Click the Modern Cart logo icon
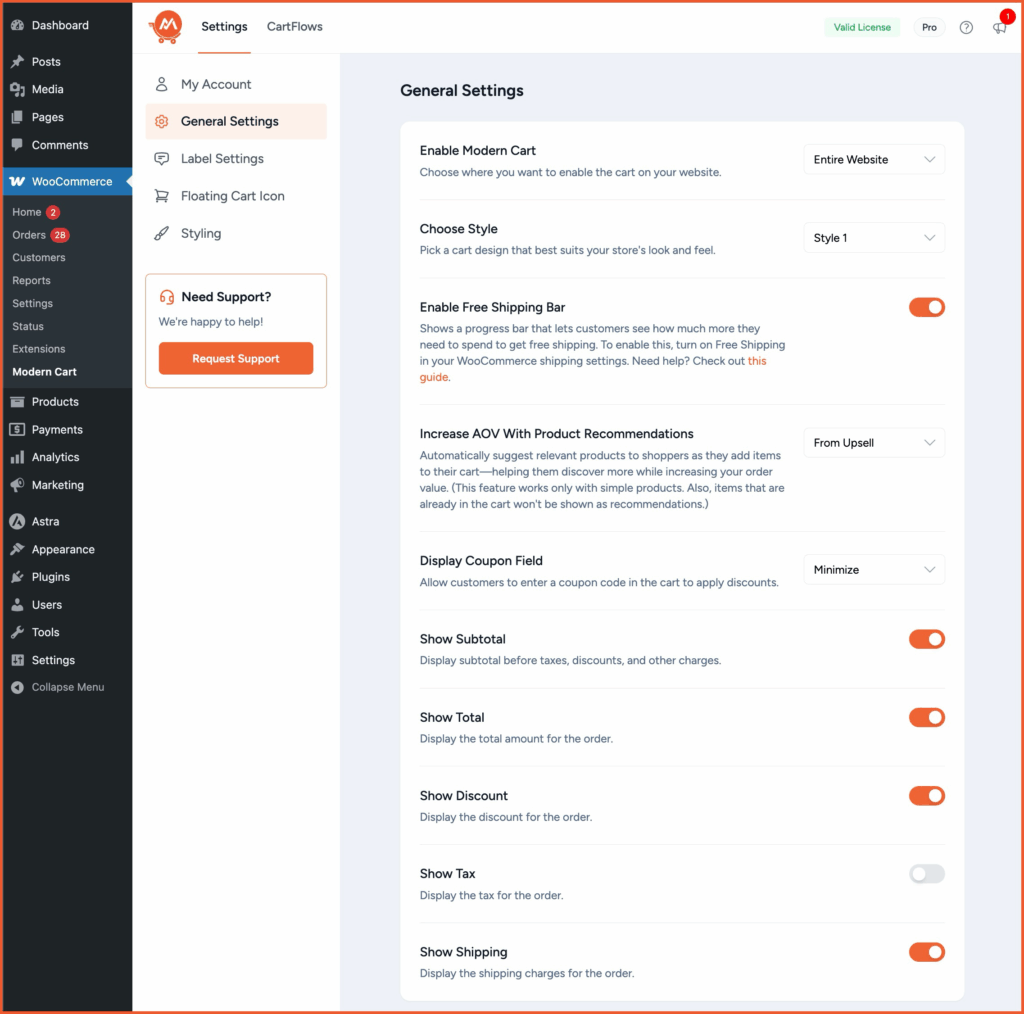Screen dimensions: 1024x1014 click(166, 27)
